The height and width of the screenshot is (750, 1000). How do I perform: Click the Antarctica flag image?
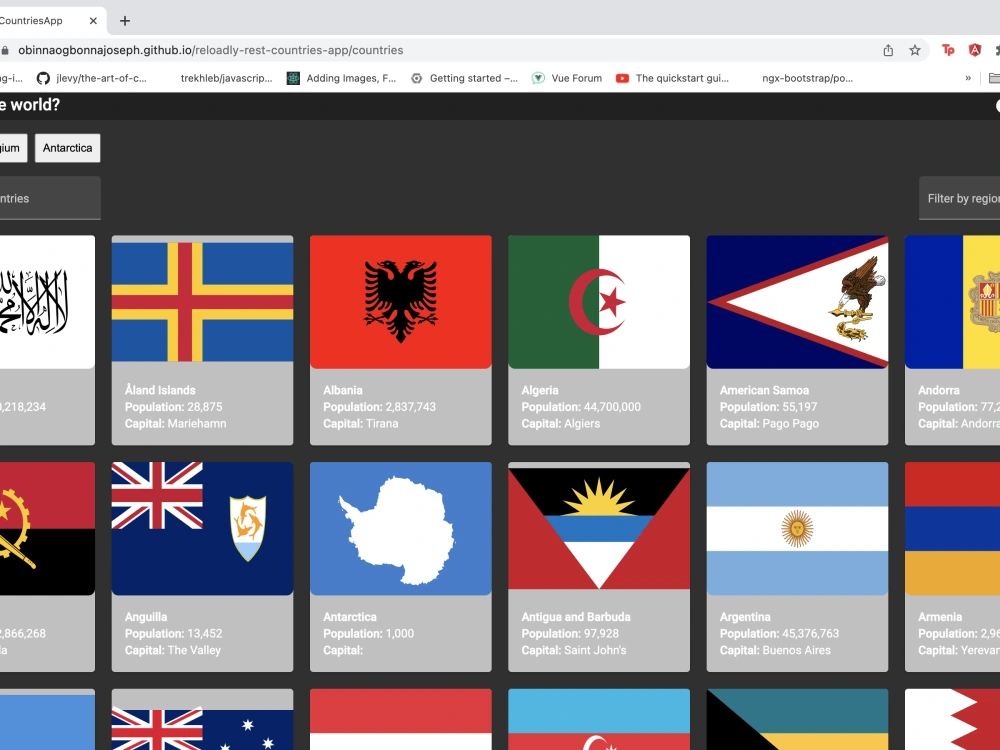[x=401, y=529]
